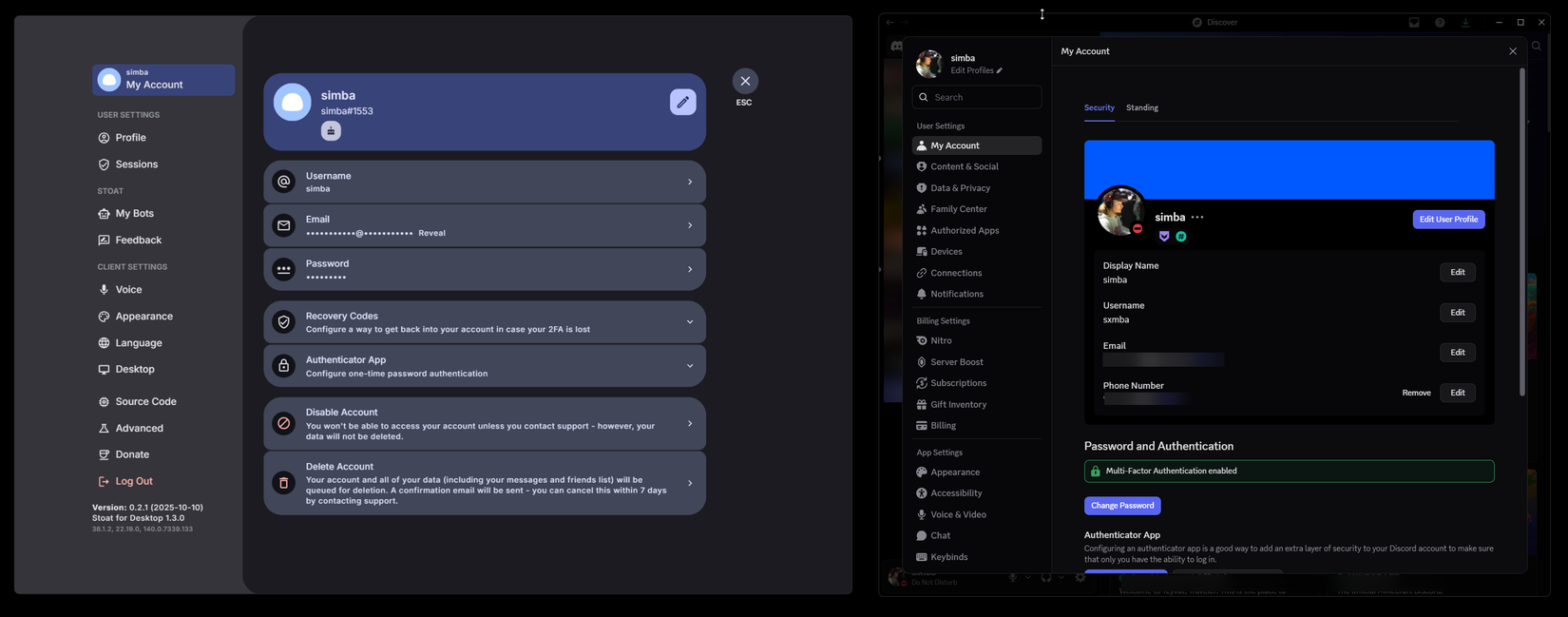Open Data & Privacy in Discord settings
The image size is (1568, 617).
[977, 188]
